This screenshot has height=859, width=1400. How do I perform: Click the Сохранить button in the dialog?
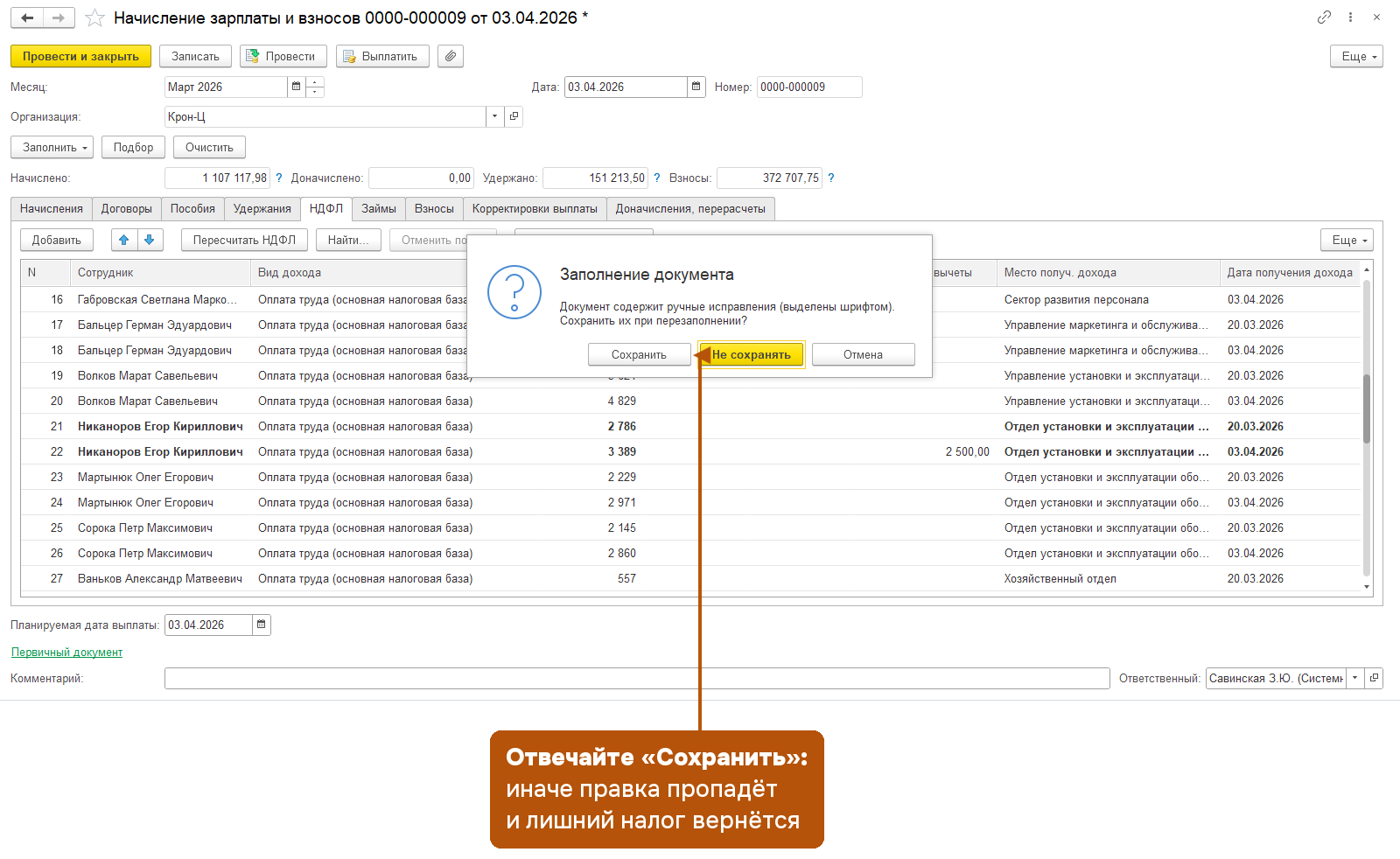639,354
